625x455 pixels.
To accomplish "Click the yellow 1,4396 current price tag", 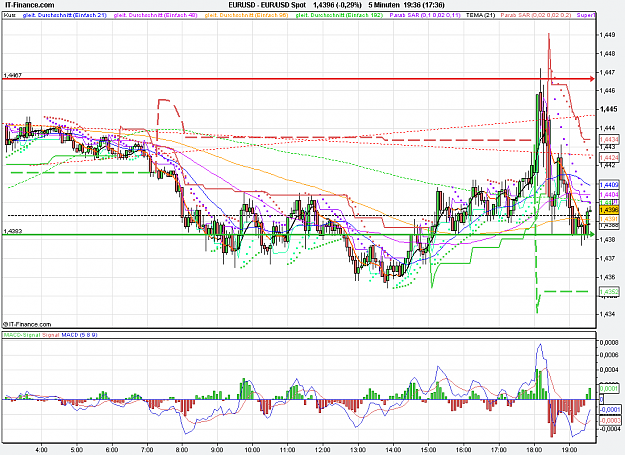I will [609, 210].
